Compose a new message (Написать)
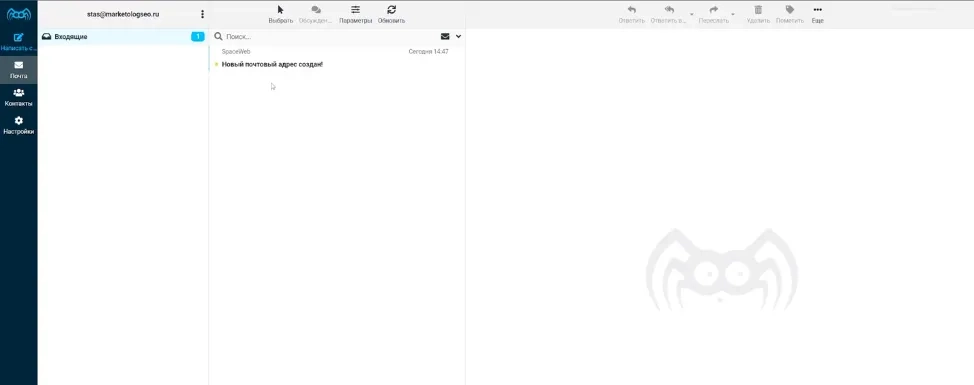Viewport: 974px width, 385px height. [19, 42]
